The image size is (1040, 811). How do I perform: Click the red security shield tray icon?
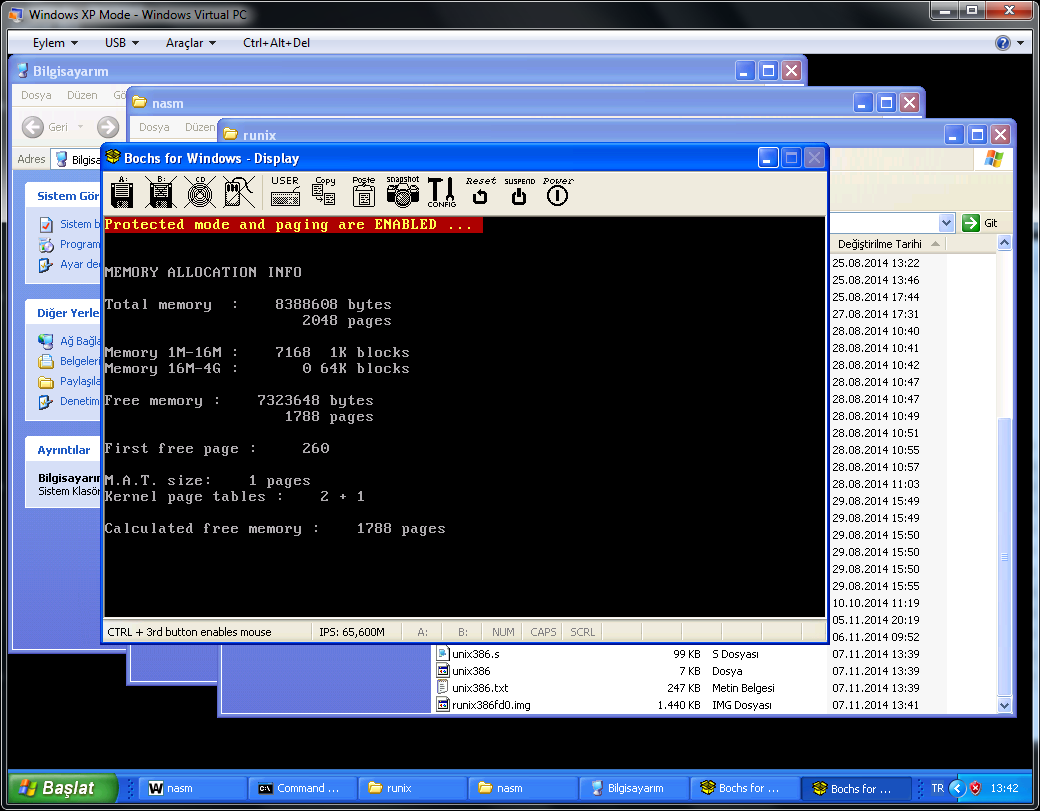point(976,788)
